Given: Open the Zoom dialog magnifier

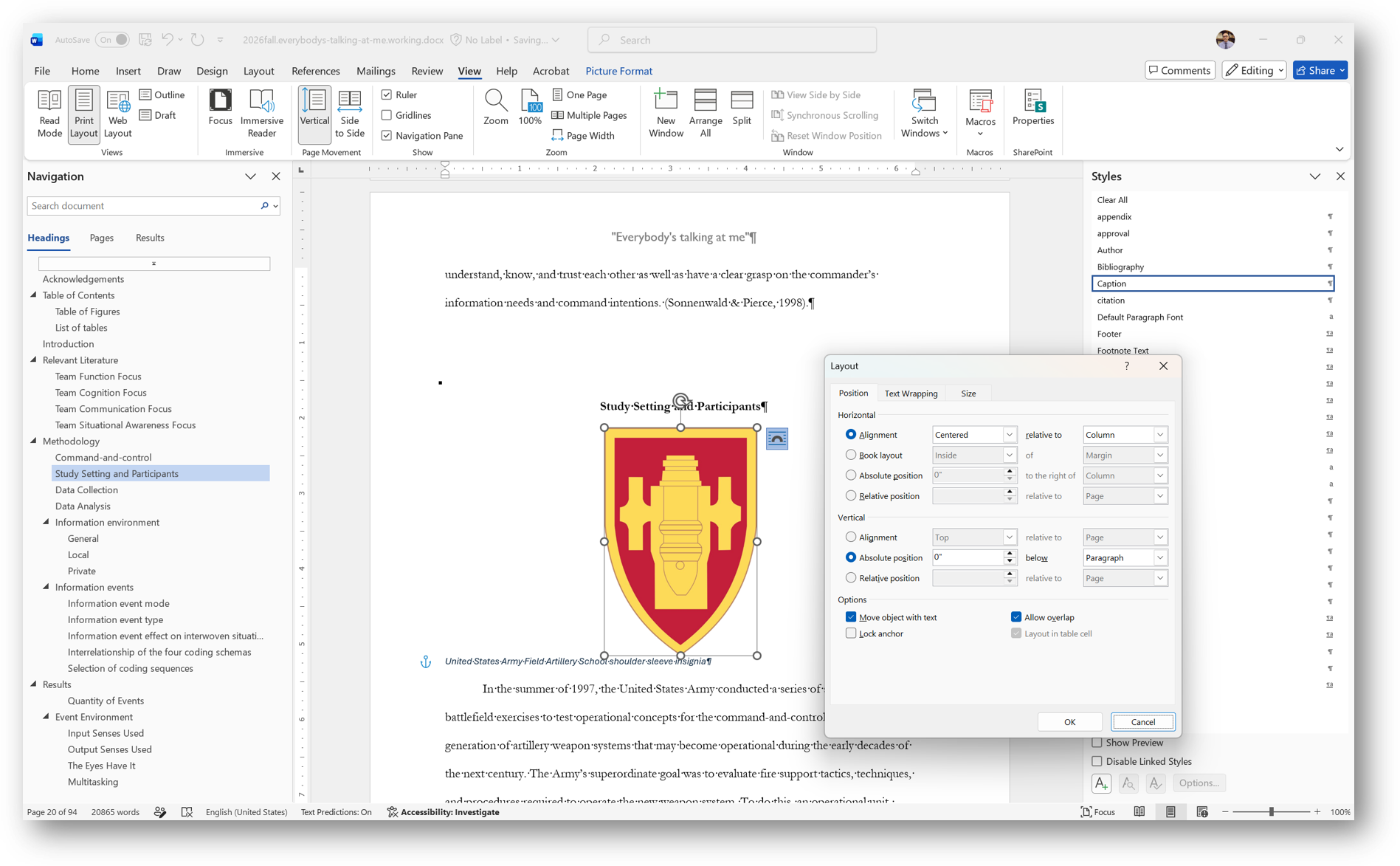Looking at the screenshot, I should click(495, 108).
